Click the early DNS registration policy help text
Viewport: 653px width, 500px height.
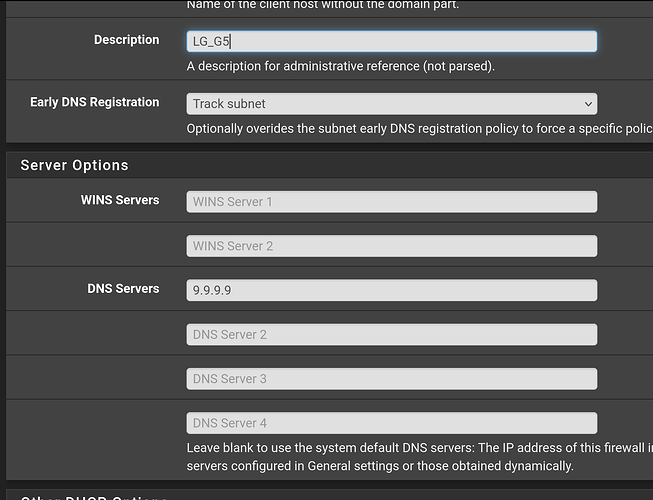tap(419, 129)
